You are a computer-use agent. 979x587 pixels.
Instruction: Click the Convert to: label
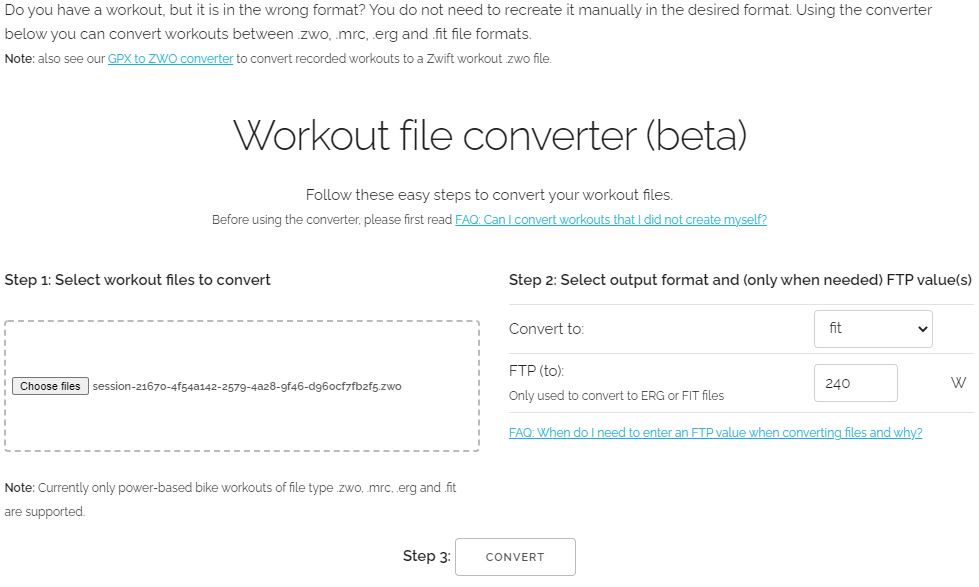pyautogui.click(x=546, y=329)
